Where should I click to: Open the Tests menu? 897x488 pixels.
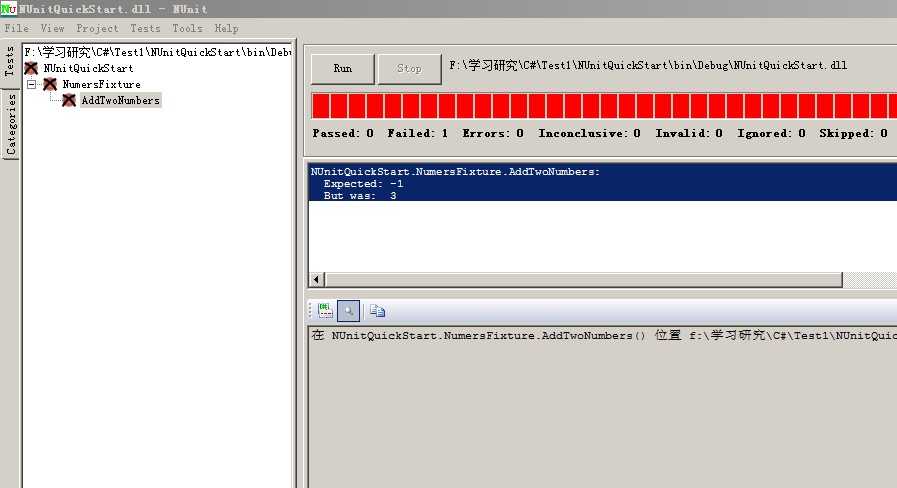click(x=145, y=28)
